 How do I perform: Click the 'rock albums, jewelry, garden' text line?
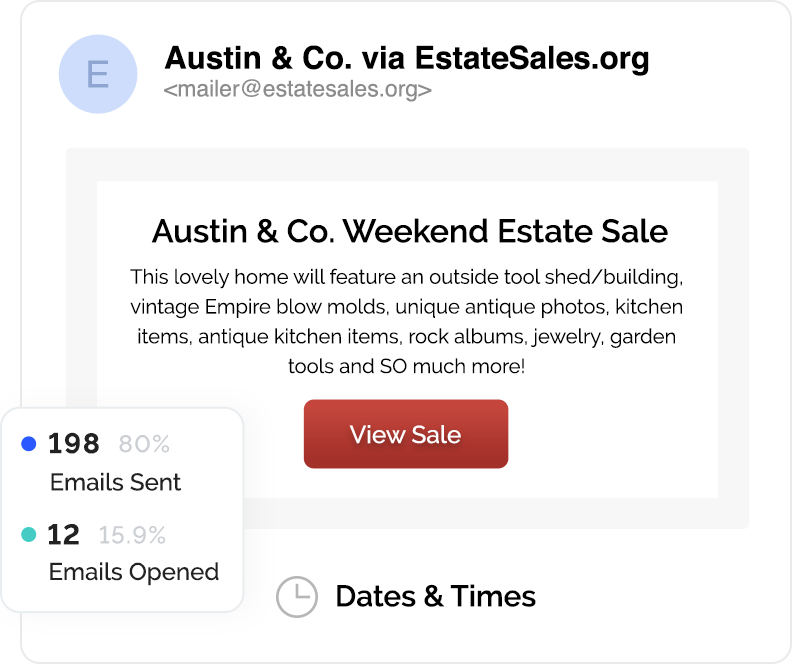coord(407,336)
